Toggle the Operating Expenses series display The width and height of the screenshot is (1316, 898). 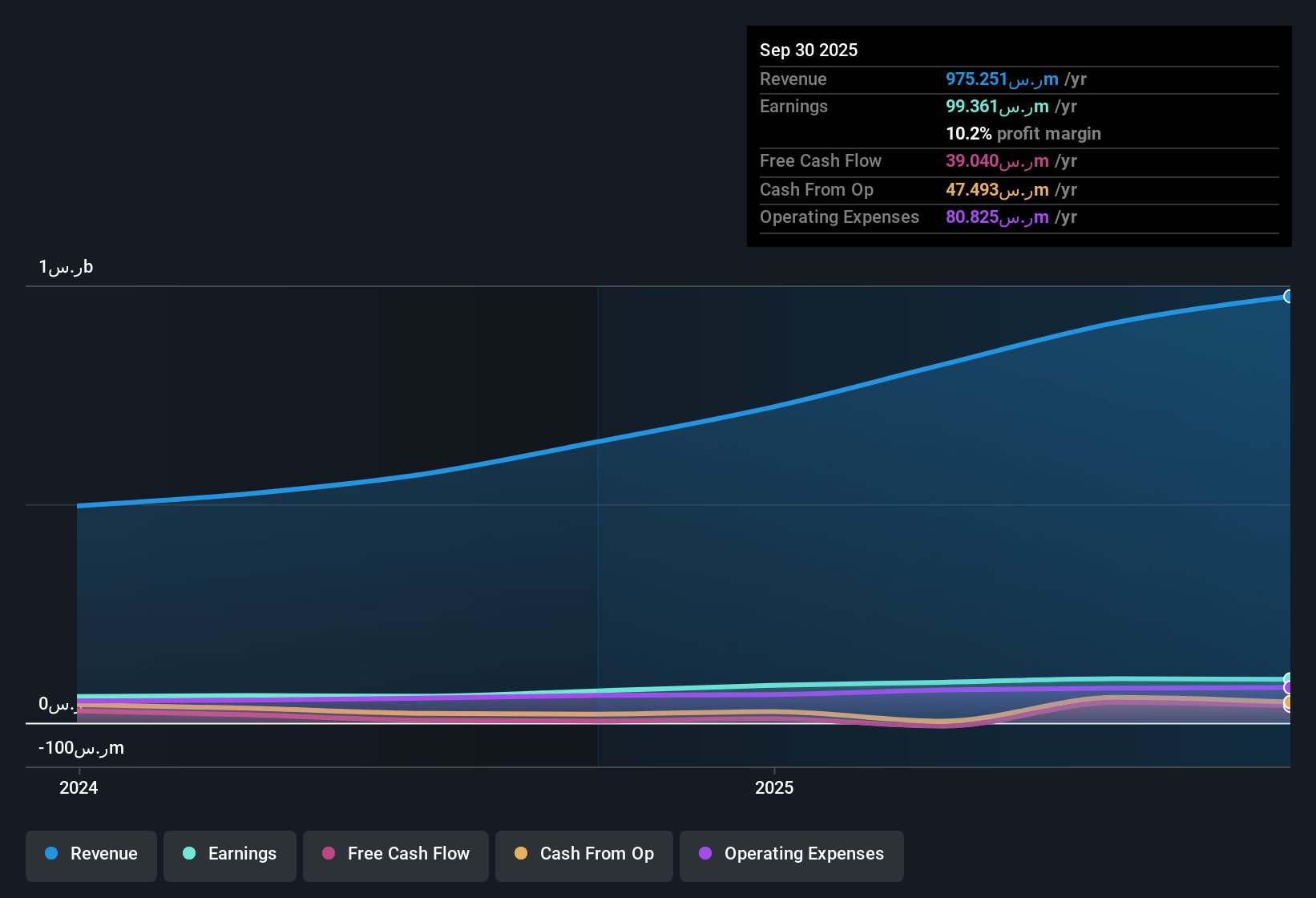tap(791, 854)
